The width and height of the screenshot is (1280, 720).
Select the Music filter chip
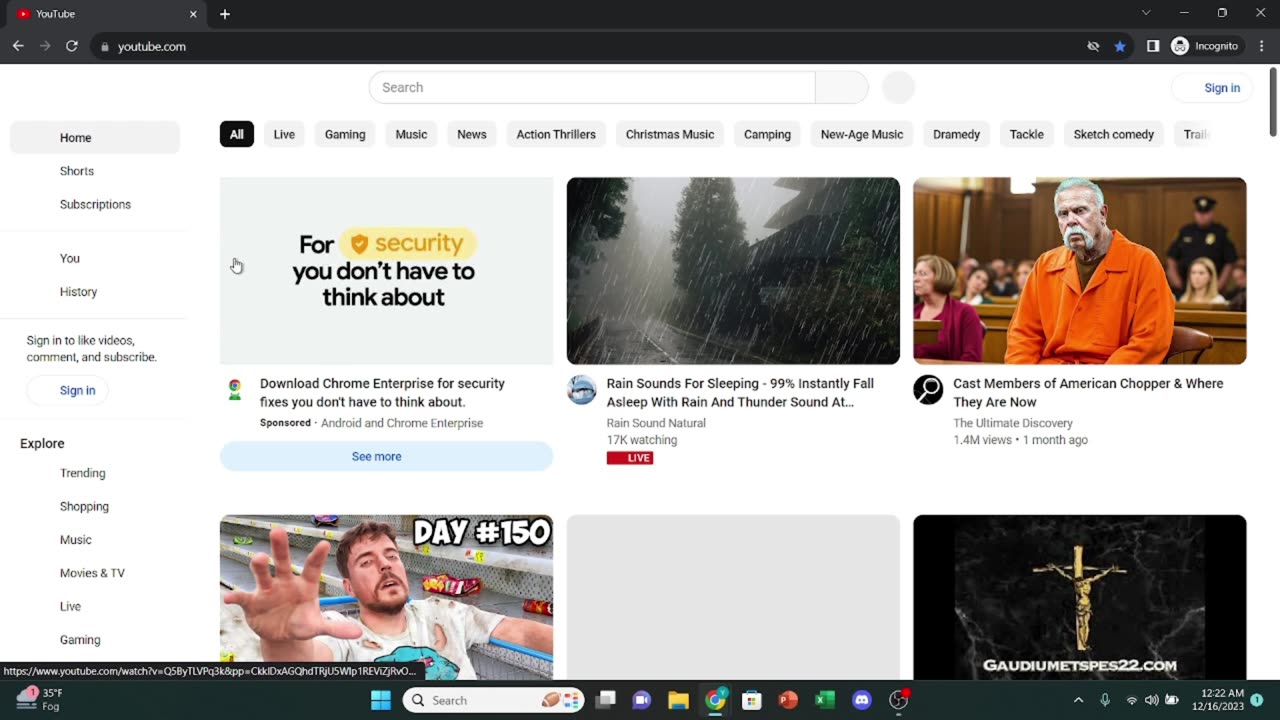[411, 134]
